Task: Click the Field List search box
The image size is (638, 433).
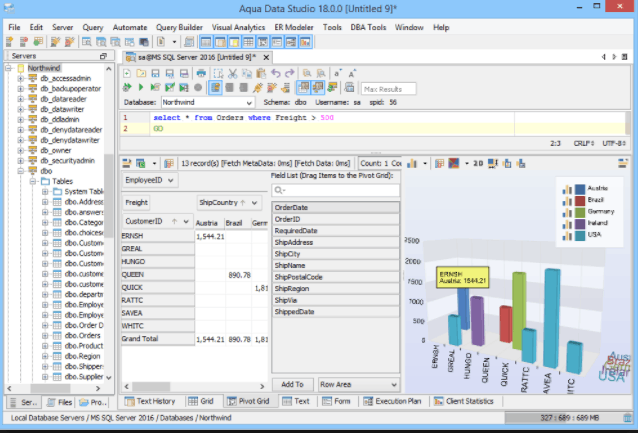Action: pos(336,190)
